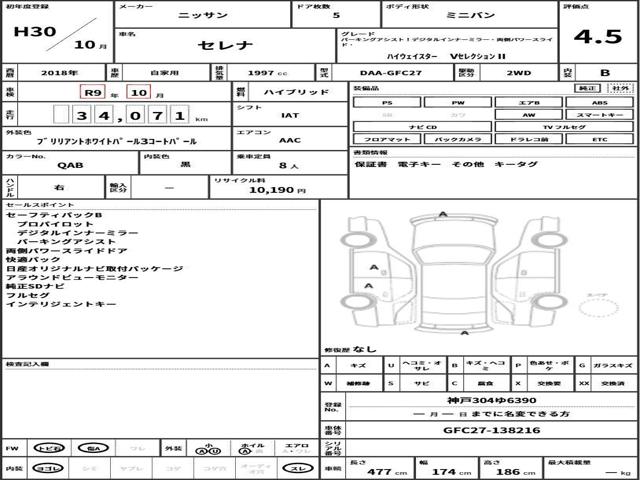Screen dimensions: 640x480
Task: Click the ハイブリッド fuel type cell
Action: point(288,91)
